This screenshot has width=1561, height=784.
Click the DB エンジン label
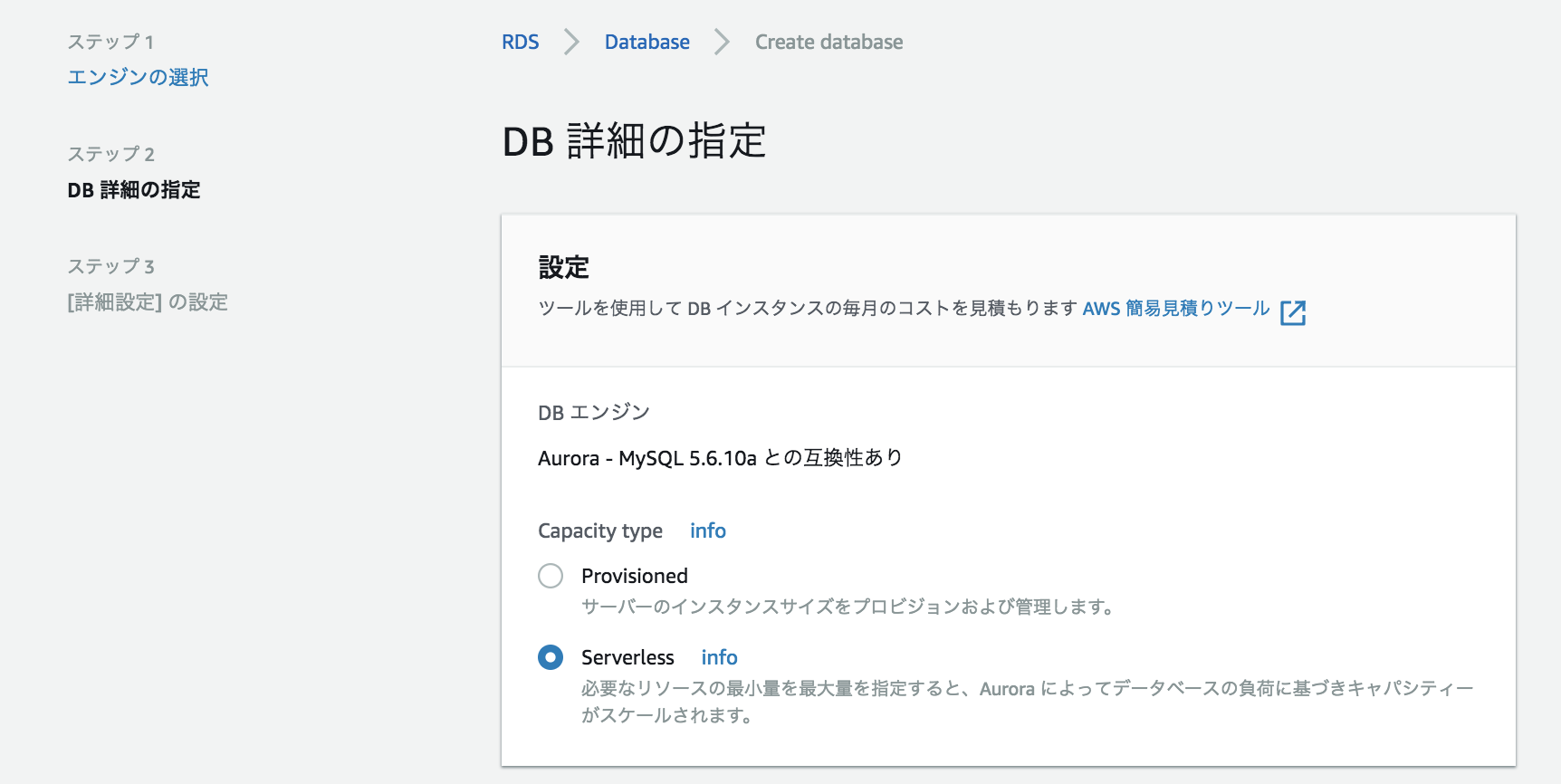594,413
